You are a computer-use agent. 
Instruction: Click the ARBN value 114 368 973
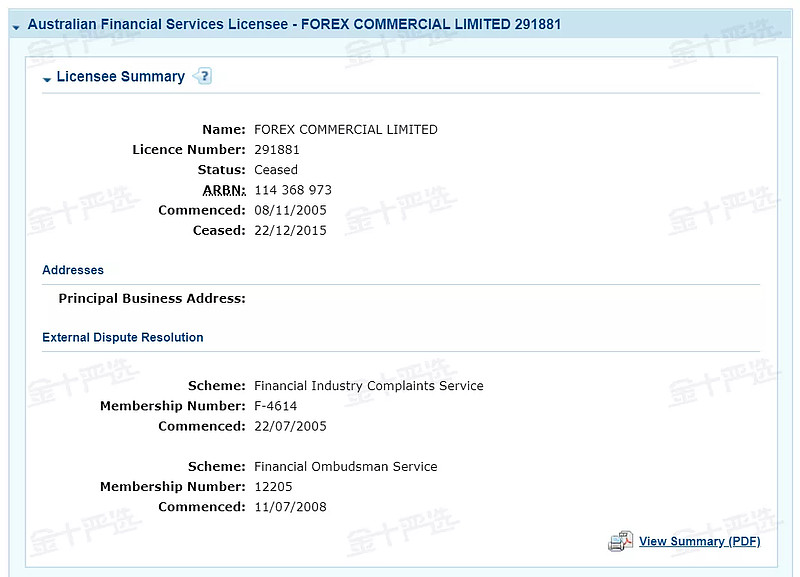[292, 190]
